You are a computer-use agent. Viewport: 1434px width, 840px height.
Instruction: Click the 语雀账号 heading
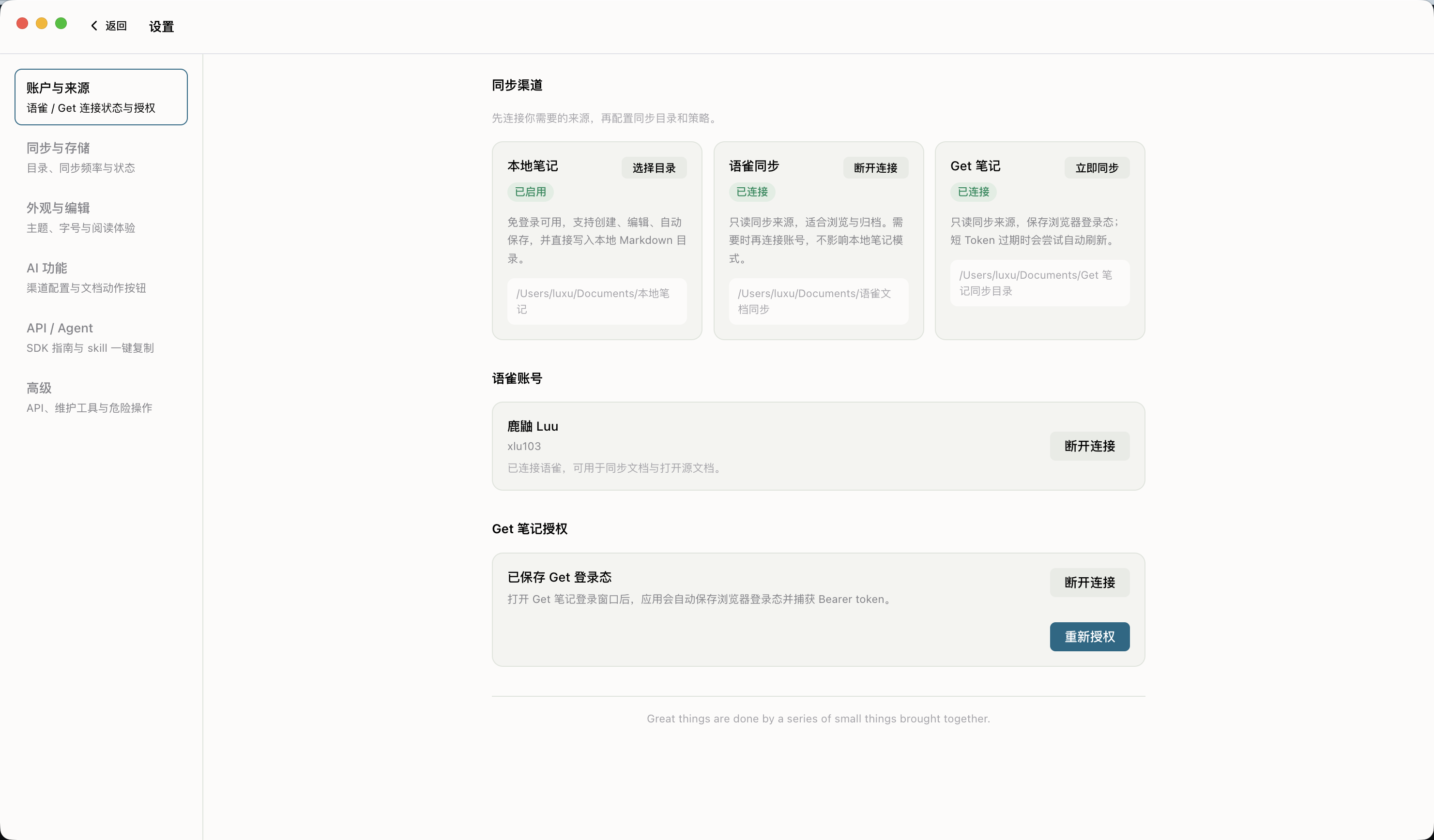coord(517,378)
